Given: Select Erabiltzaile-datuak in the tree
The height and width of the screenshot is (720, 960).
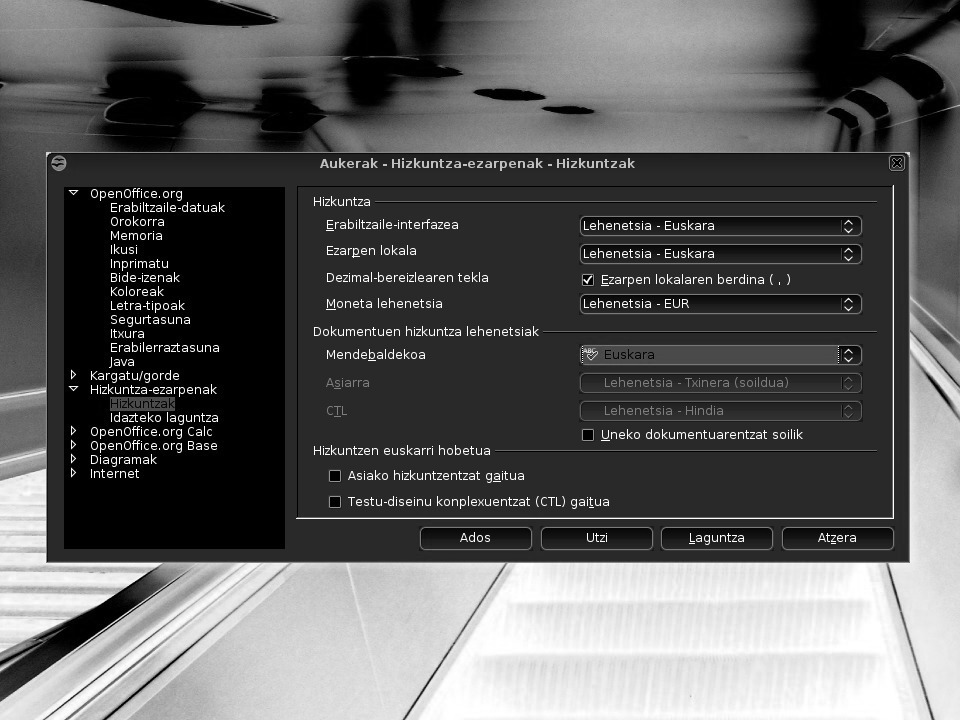Looking at the screenshot, I should coord(167,208).
